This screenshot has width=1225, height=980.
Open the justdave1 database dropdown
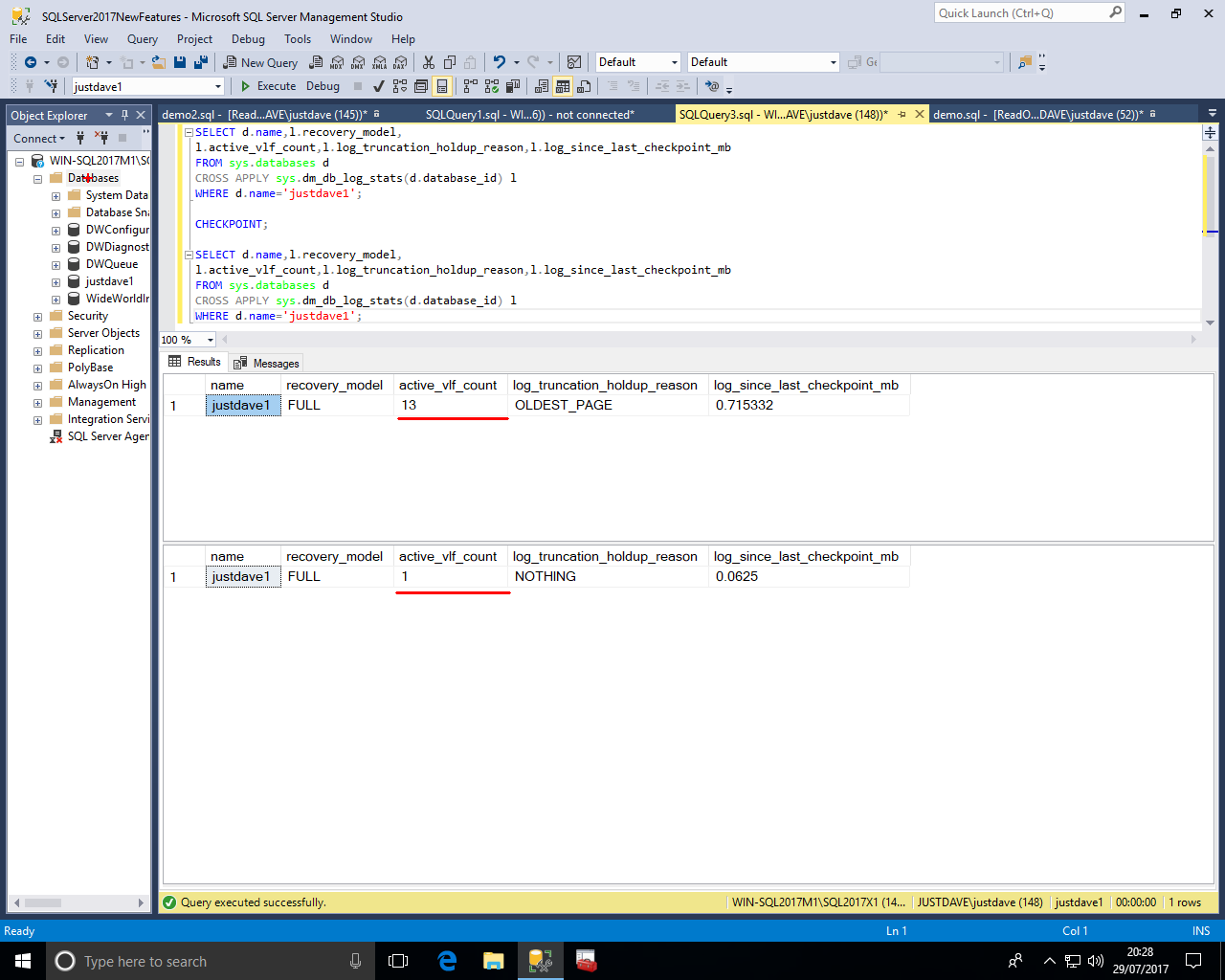218,87
